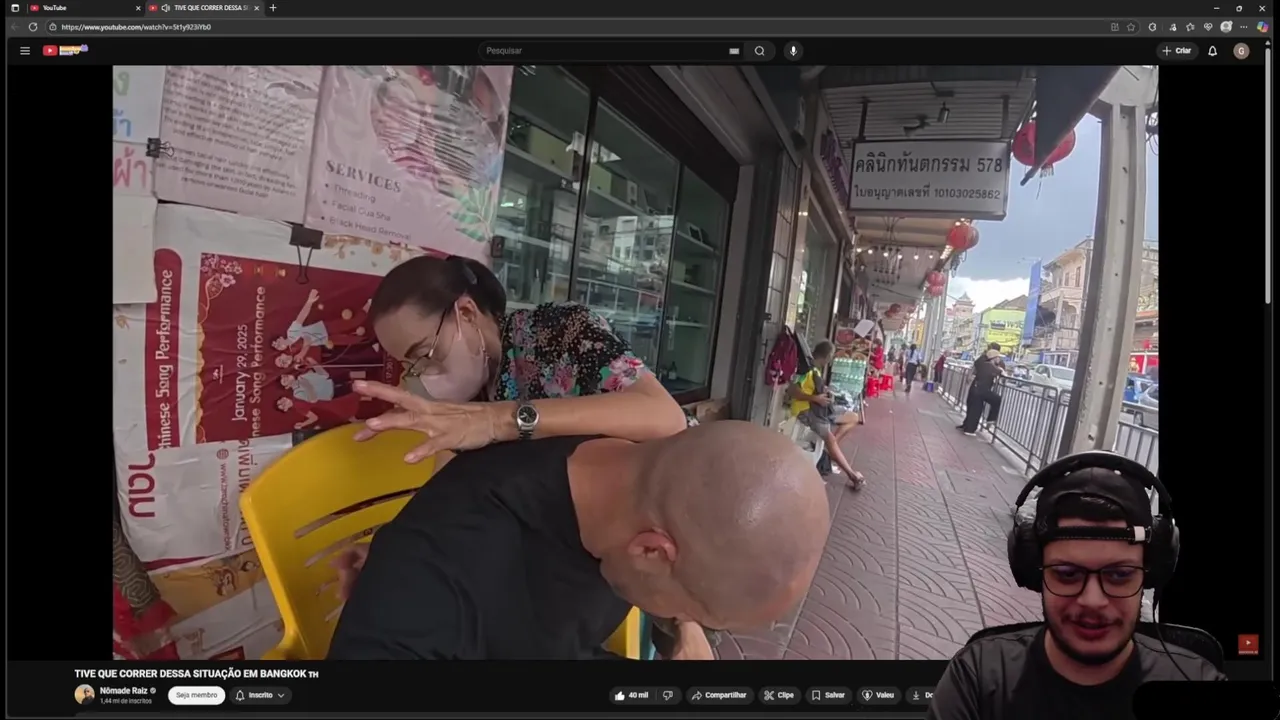Start voice search with microphone icon
This screenshot has height=720, width=1280.
pyautogui.click(x=793, y=51)
